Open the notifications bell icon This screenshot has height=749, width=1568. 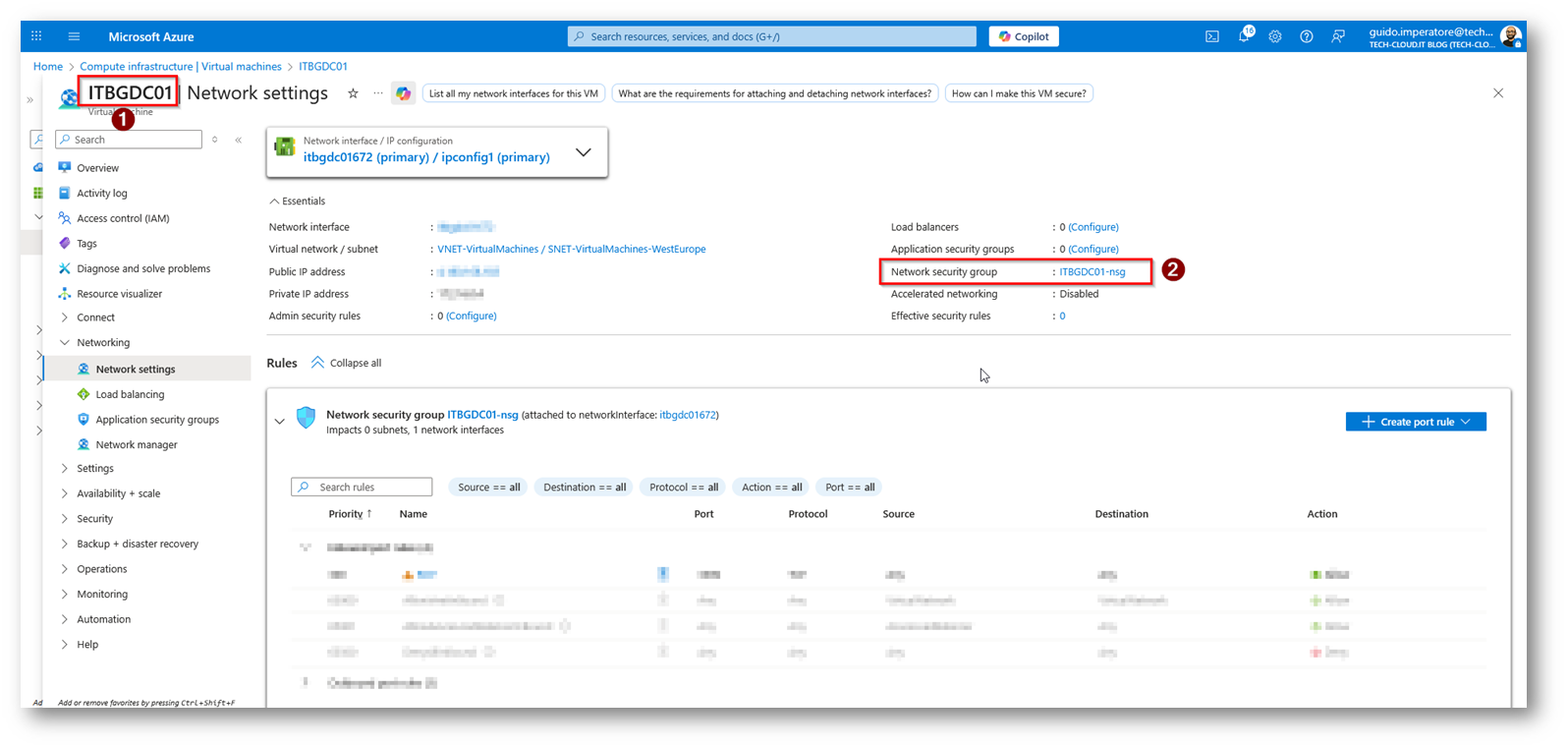1244,36
